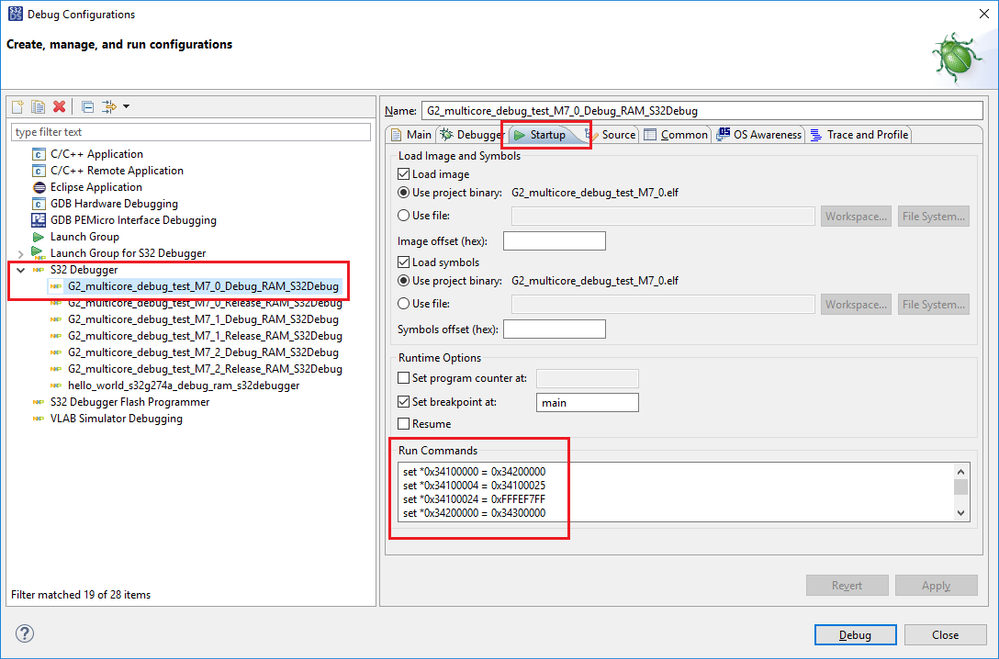The height and width of the screenshot is (659, 999).
Task: Delete selected launch configuration with red X
Action: (60, 107)
